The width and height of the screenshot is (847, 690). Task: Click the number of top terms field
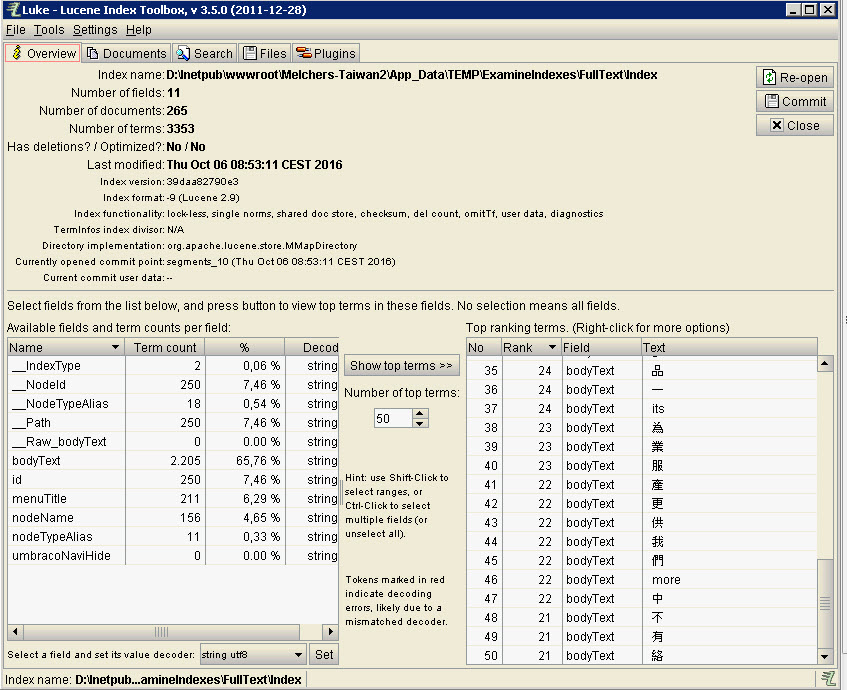(393, 418)
